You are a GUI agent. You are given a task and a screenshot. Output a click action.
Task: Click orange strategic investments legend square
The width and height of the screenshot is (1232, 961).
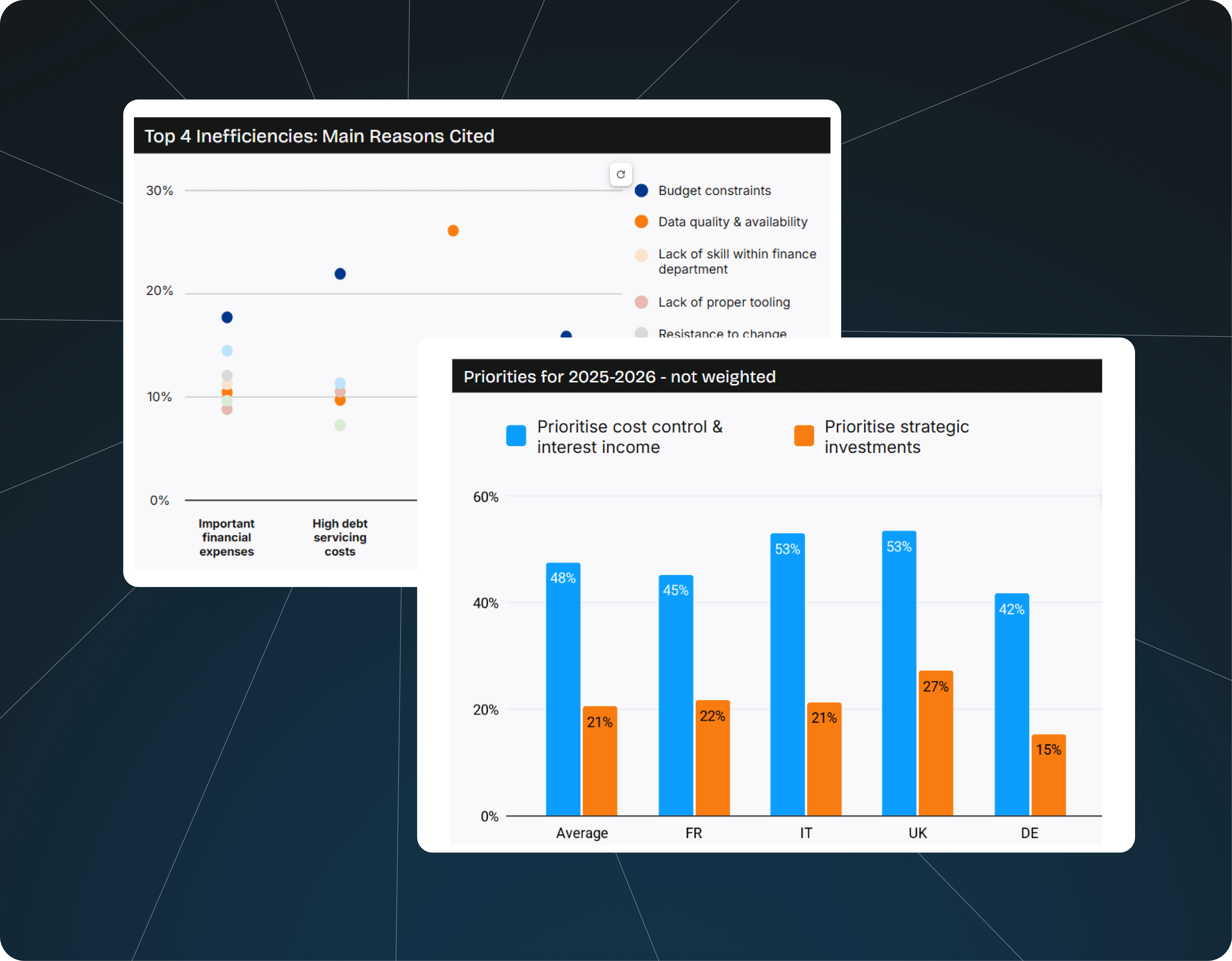[x=804, y=436]
